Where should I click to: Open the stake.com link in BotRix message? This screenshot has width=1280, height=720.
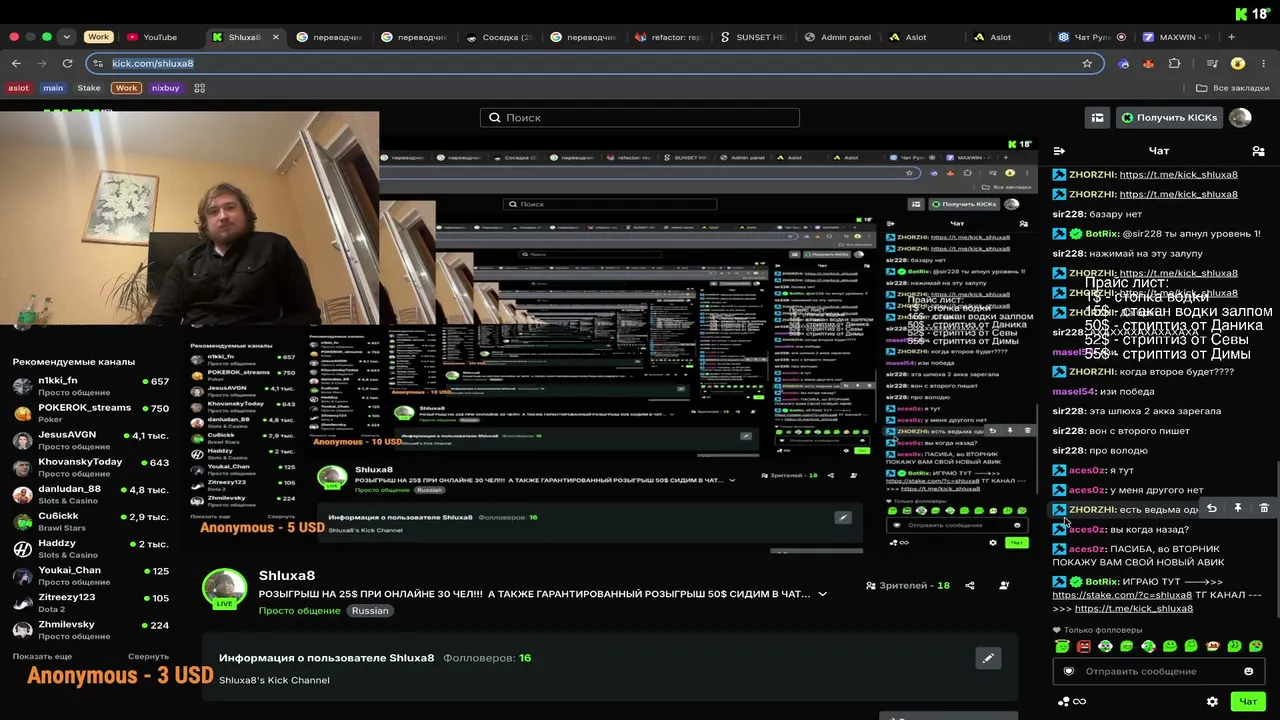click(x=1122, y=595)
